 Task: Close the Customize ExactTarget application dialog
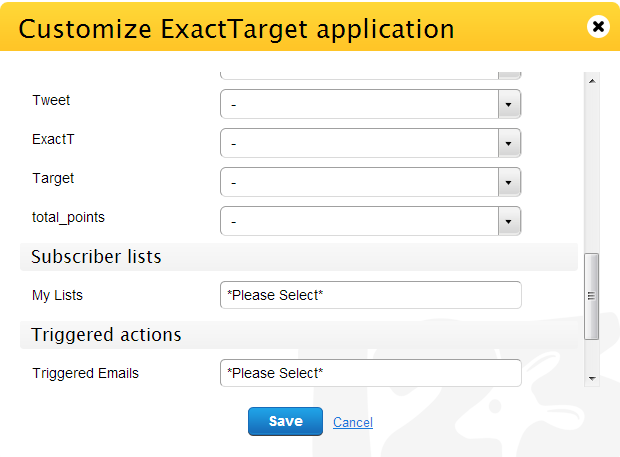[x=598, y=26]
